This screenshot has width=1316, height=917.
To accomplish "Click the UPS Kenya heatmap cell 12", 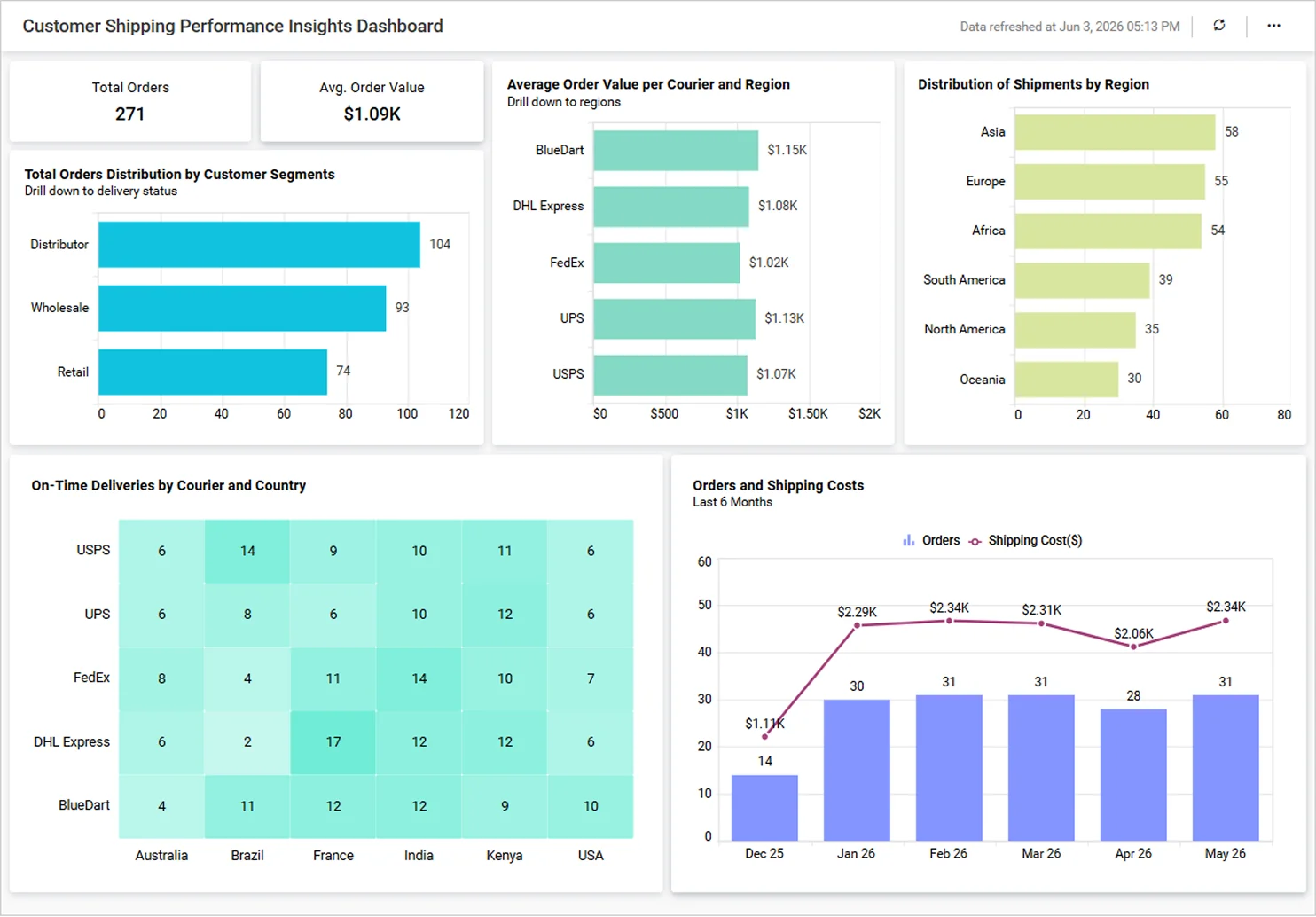I will point(505,615).
